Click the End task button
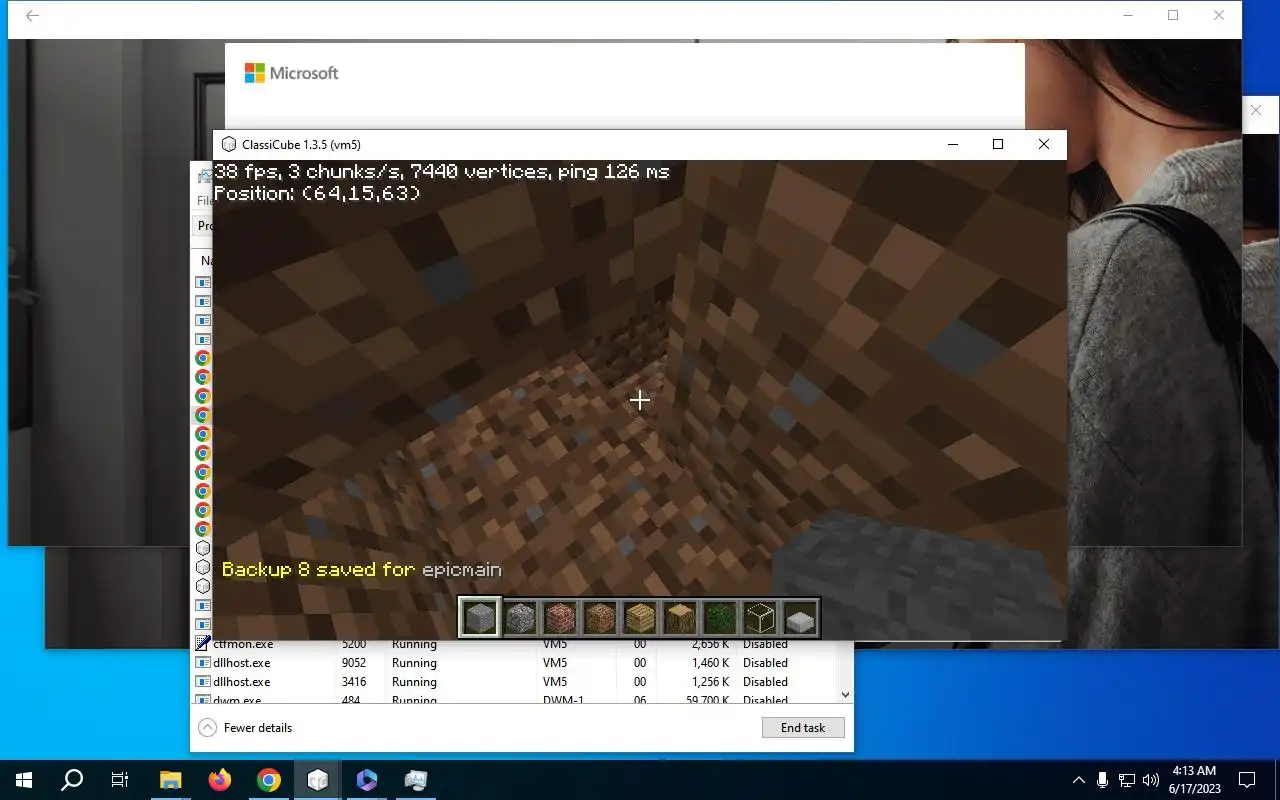Viewport: 1280px width, 800px height. click(x=803, y=728)
